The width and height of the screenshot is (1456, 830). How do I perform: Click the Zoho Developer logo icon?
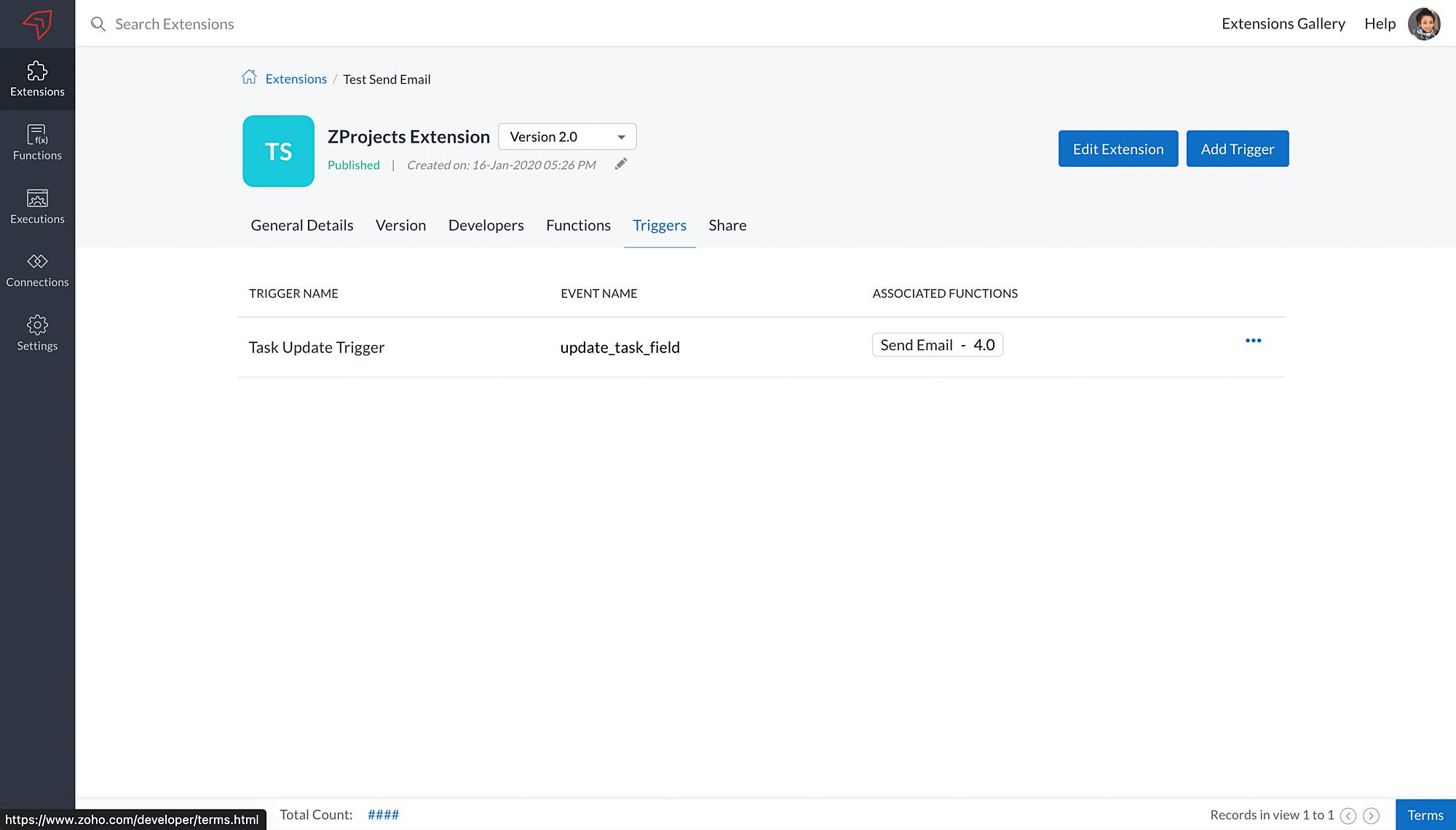[37, 24]
